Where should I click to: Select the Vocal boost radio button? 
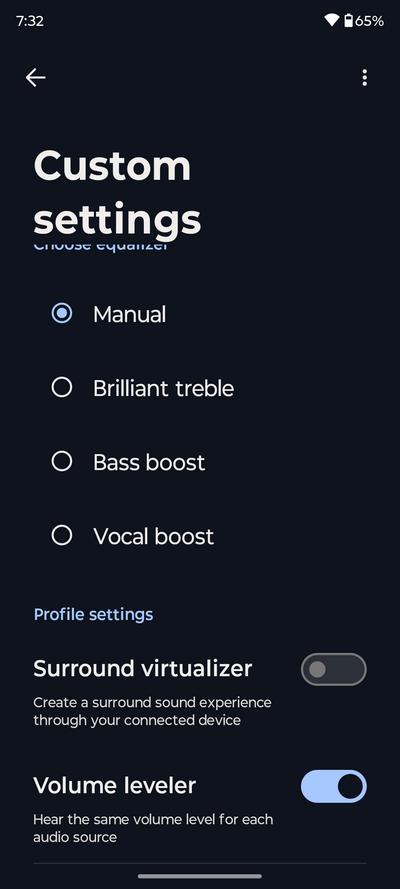pos(62,536)
